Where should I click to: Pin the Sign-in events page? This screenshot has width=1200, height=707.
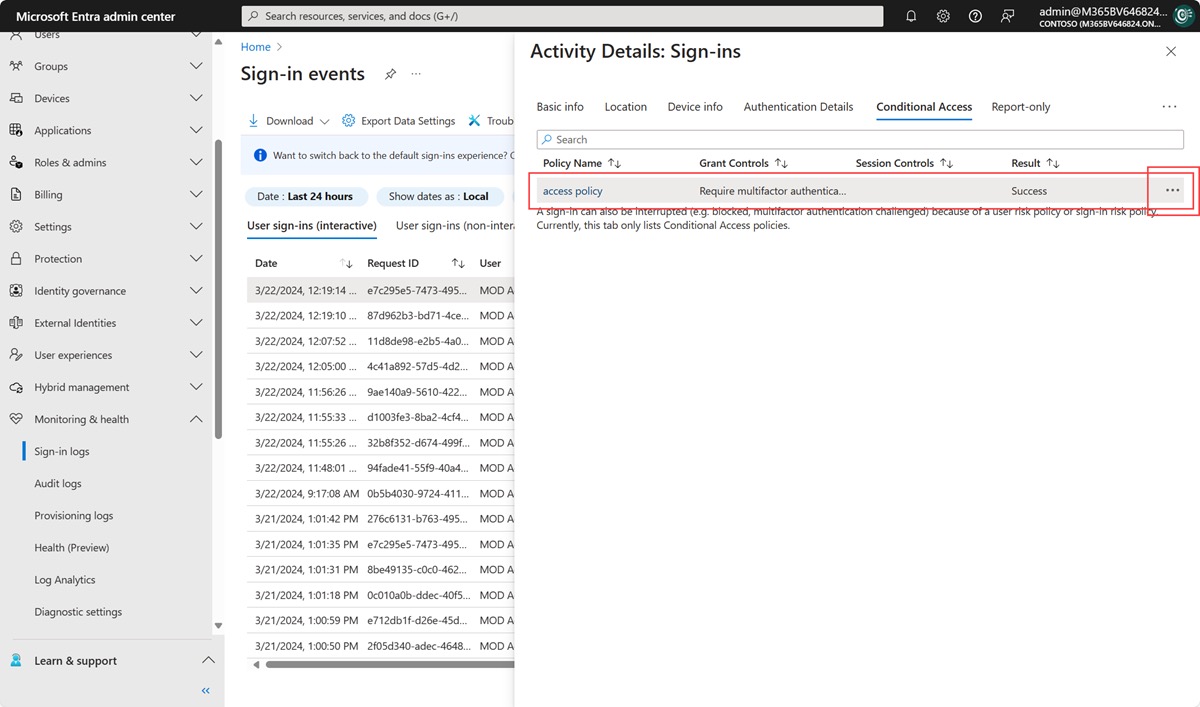(391, 74)
